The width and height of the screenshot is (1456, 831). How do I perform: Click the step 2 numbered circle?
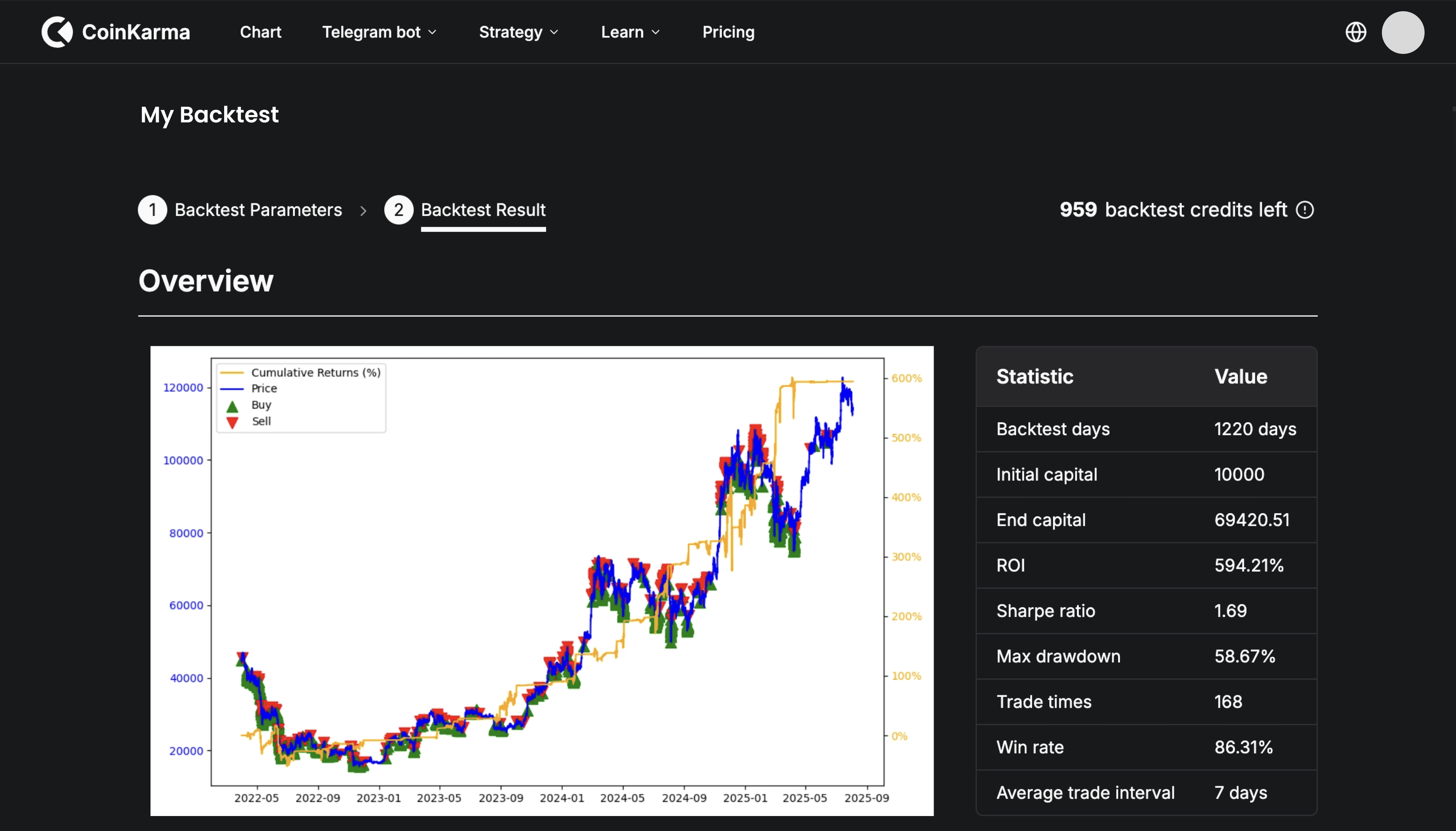(399, 210)
